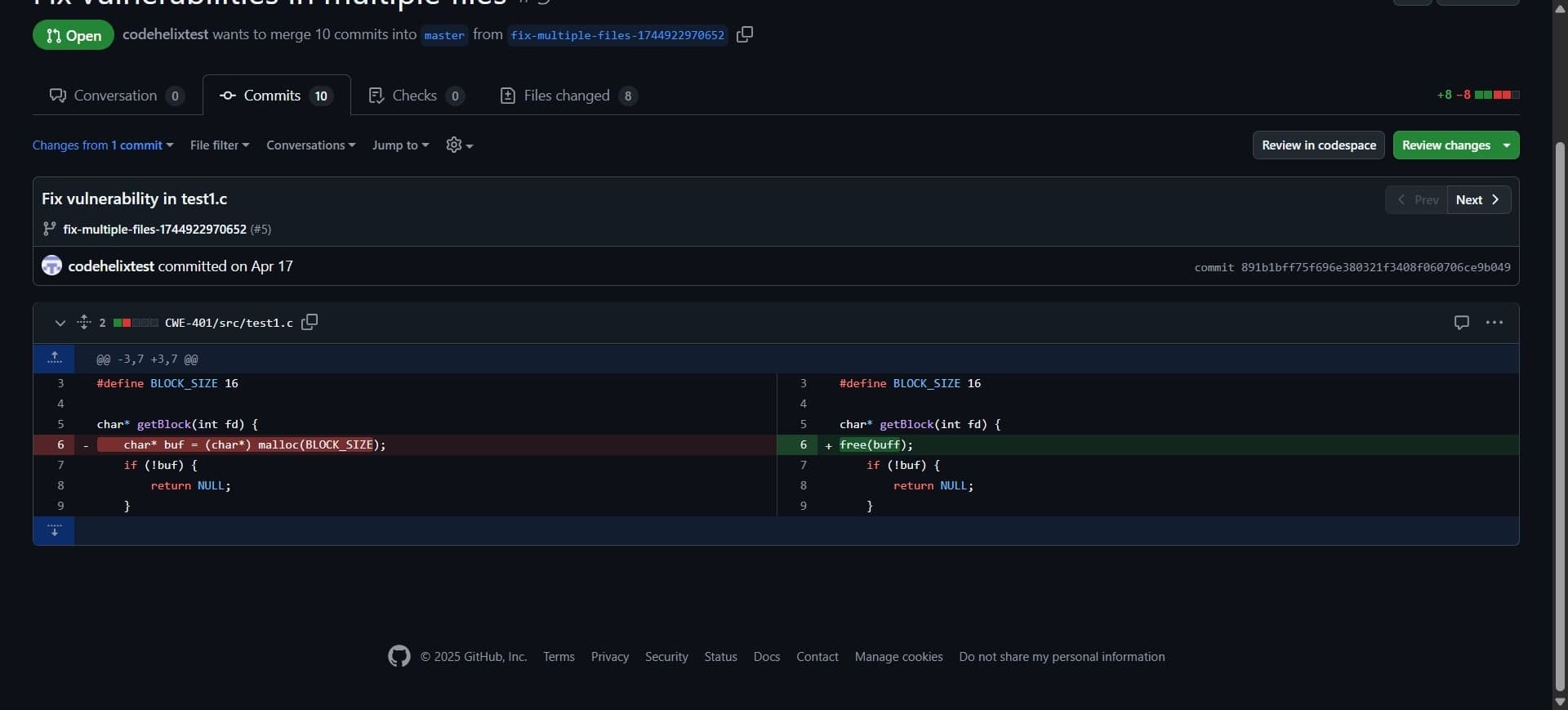Open codehelixtest author link in header
The width and height of the screenshot is (1568, 710).
tap(165, 34)
